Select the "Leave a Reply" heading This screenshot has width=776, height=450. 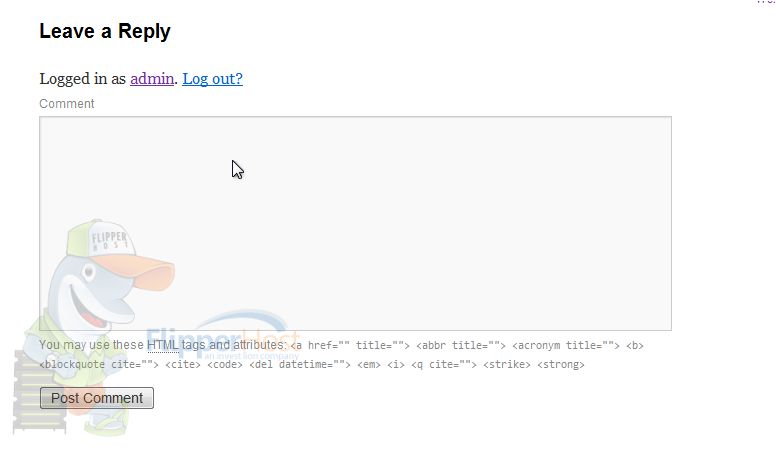[105, 31]
